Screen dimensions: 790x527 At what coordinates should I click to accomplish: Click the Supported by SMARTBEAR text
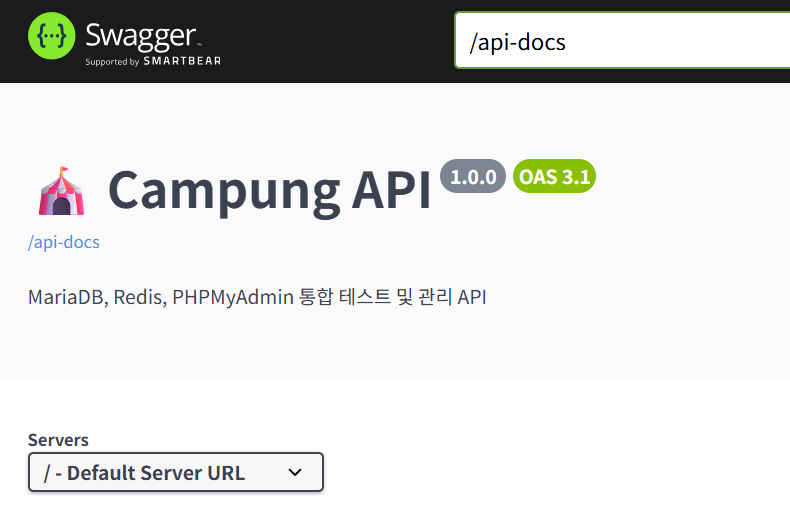[153, 61]
